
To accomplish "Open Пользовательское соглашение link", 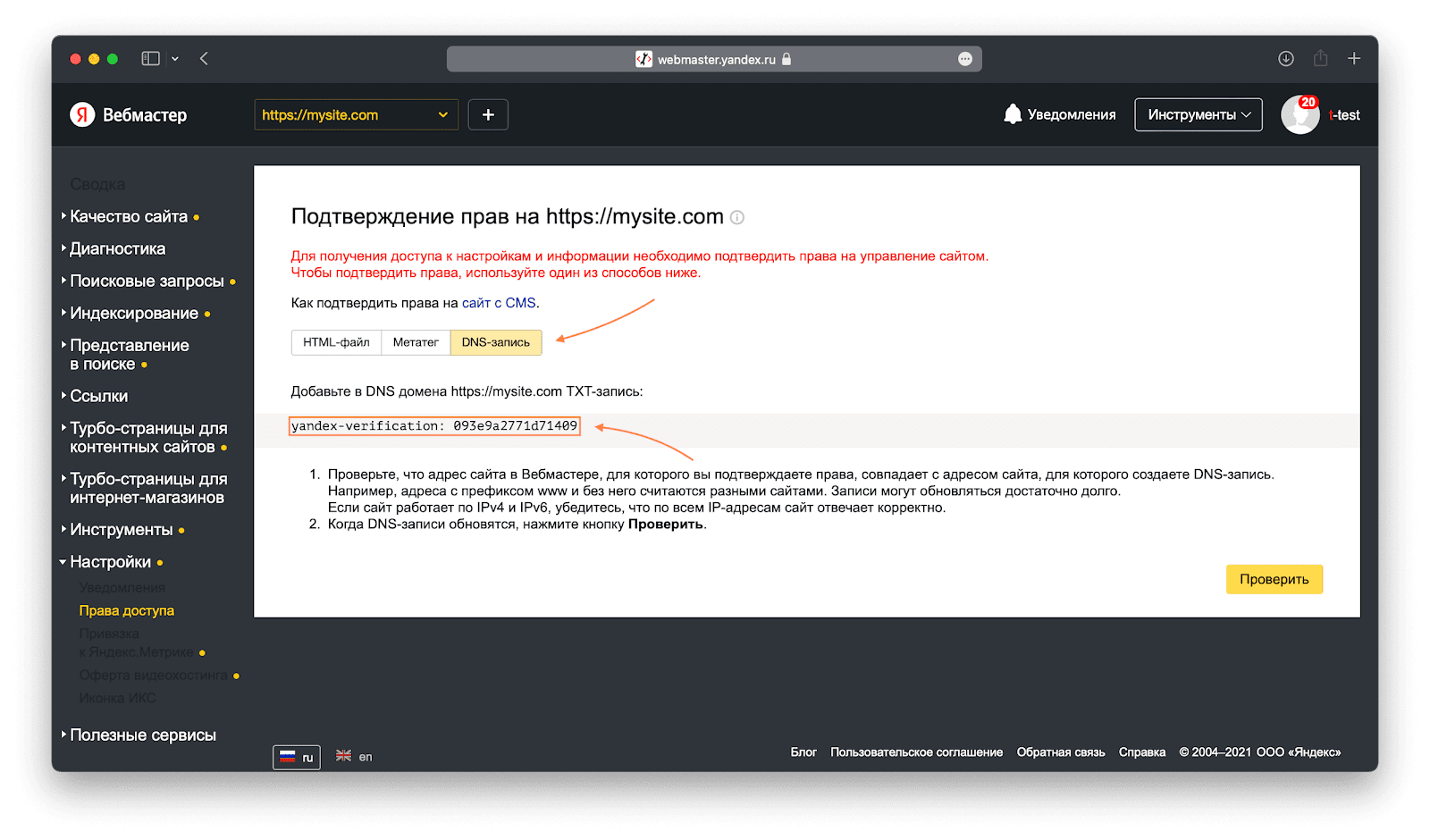I will tap(916, 752).
